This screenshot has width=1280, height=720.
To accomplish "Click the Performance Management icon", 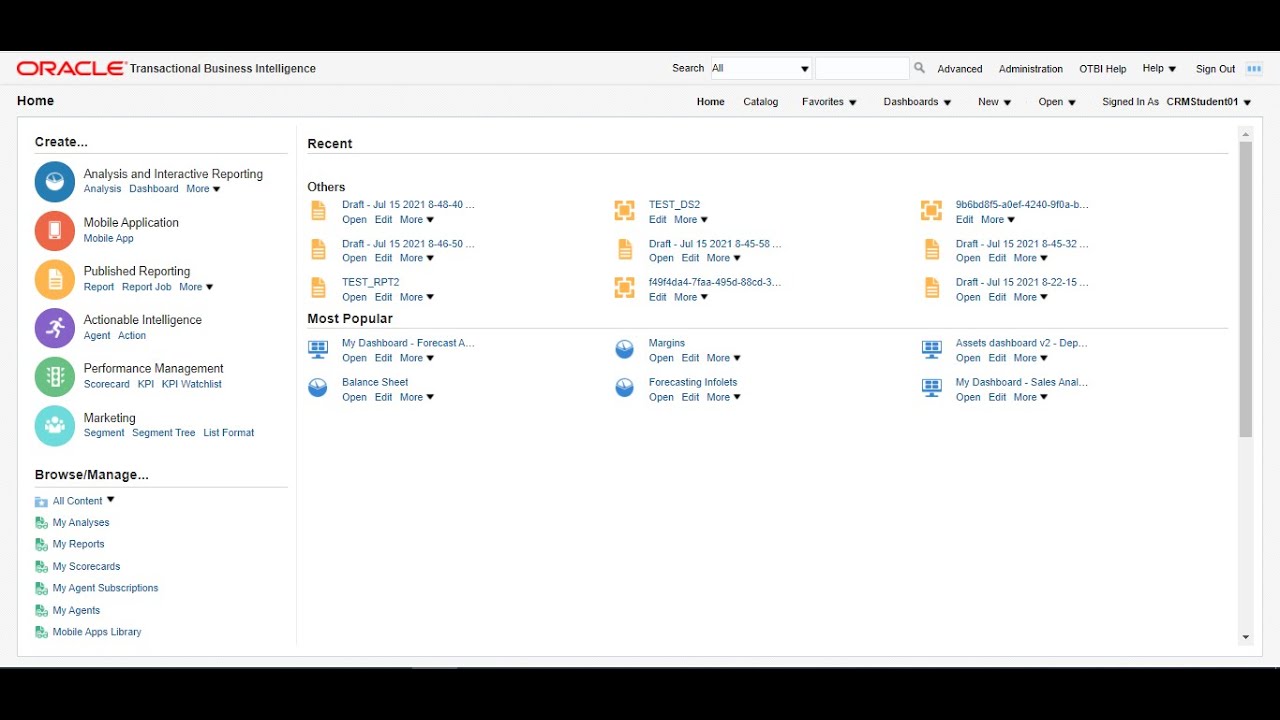I will [55, 377].
